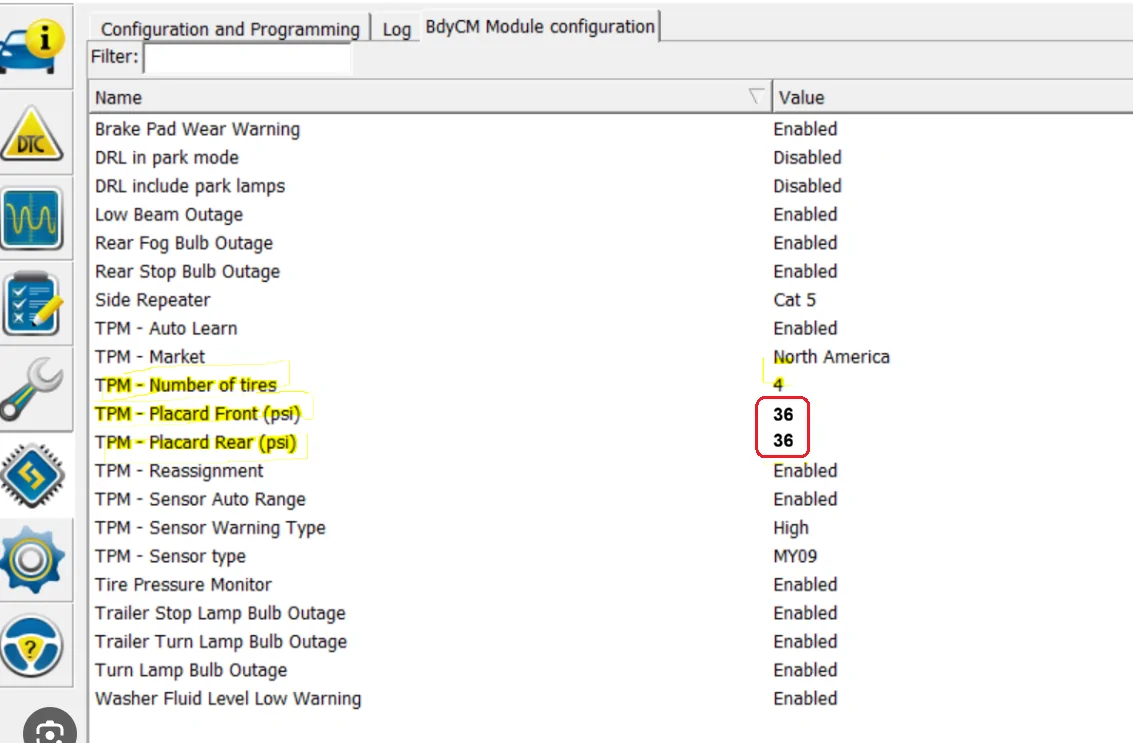
Task: Open the module programming chip icon
Action: pos(33,475)
